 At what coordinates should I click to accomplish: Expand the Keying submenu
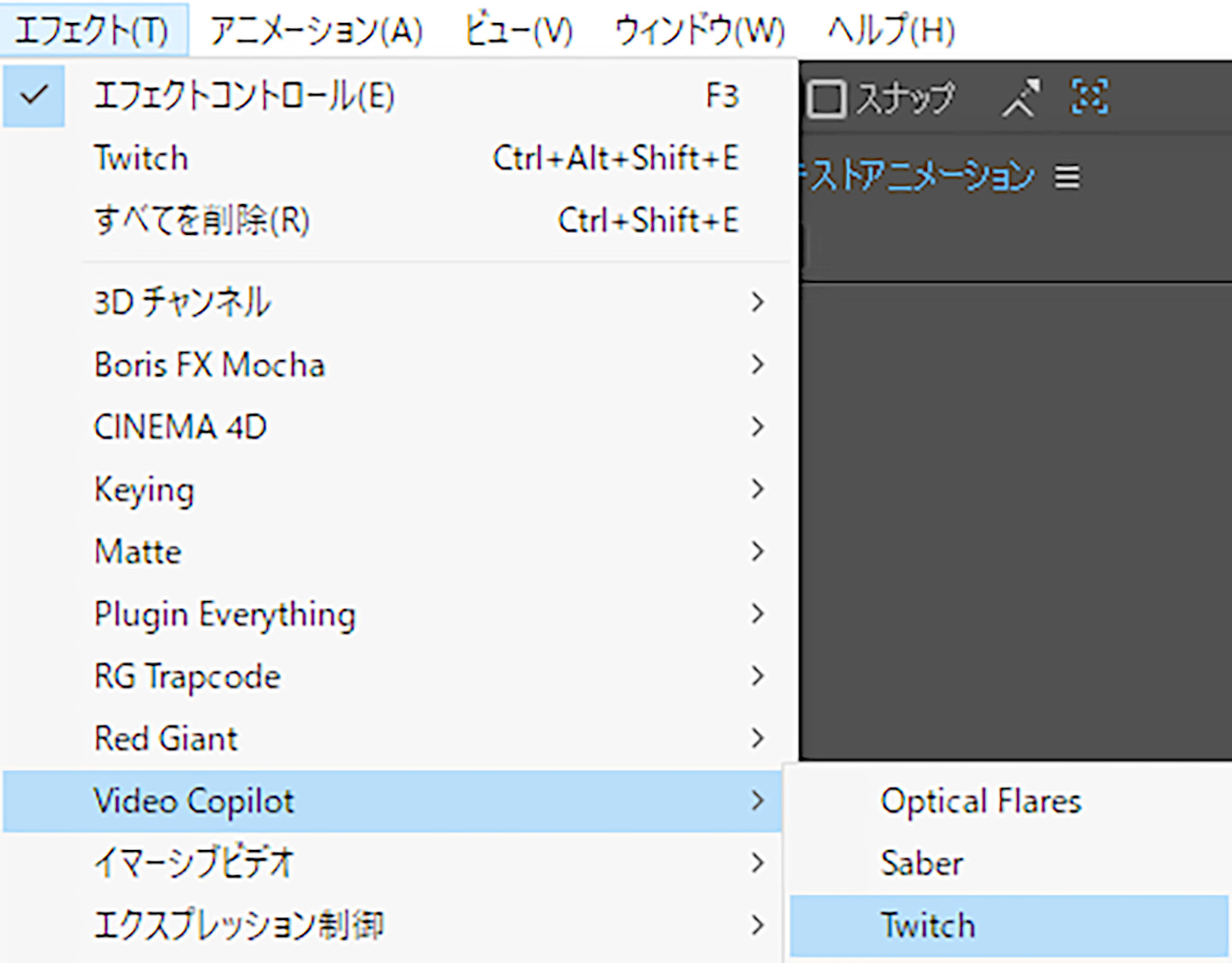[399, 489]
